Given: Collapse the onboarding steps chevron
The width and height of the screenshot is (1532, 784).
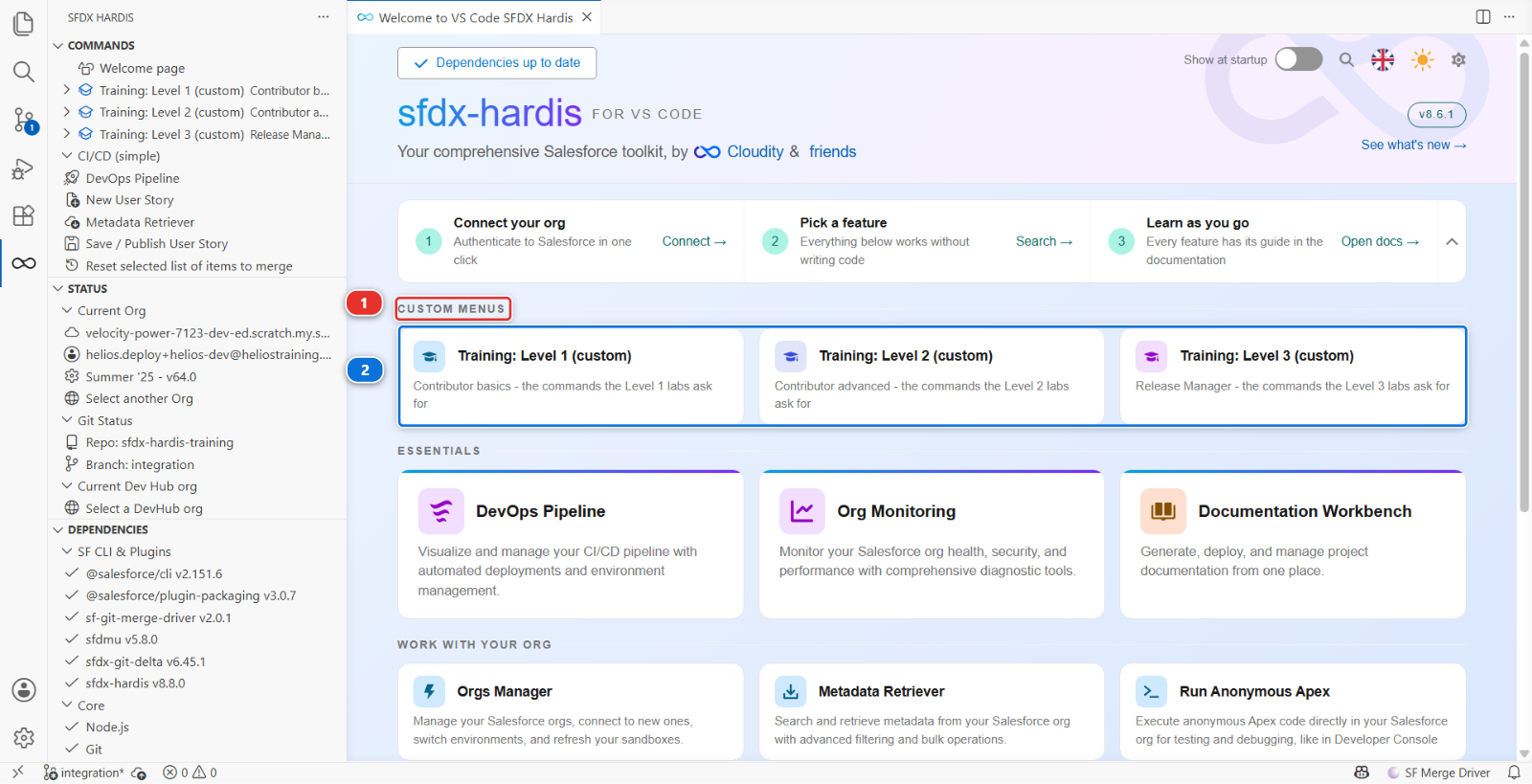Looking at the screenshot, I should pyautogui.click(x=1452, y=241).
